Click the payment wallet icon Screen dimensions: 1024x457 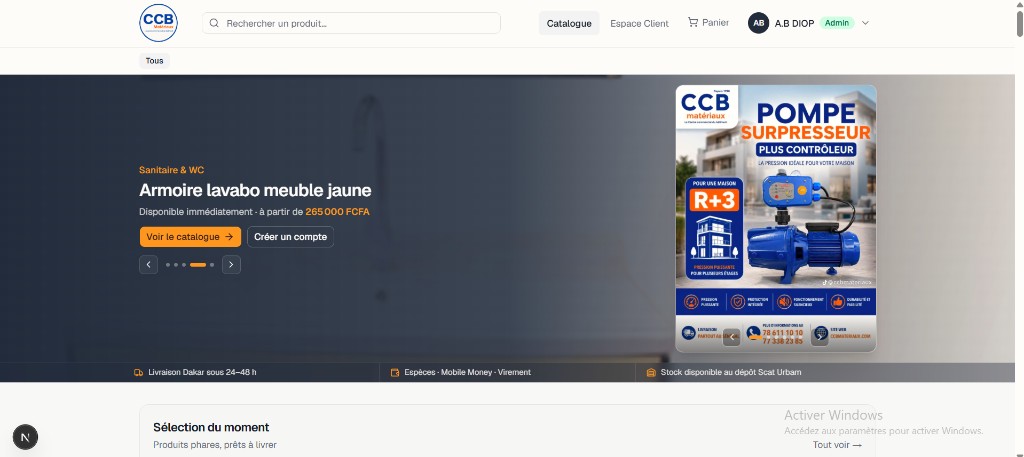point(394,373)
